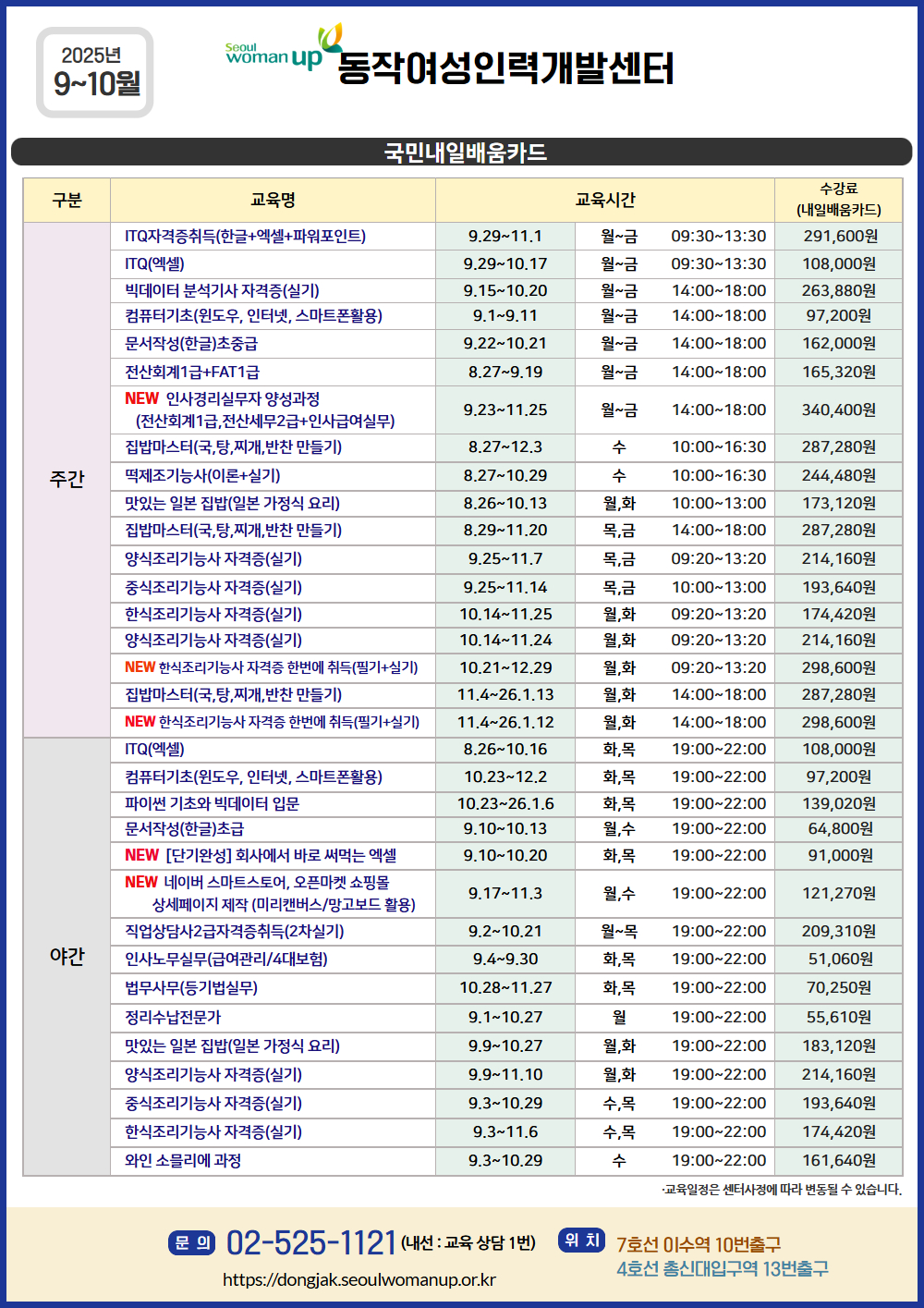The image size is (924, 1308).
Task: Click the tuition fee 209,310원
Action: coord(839,932)
